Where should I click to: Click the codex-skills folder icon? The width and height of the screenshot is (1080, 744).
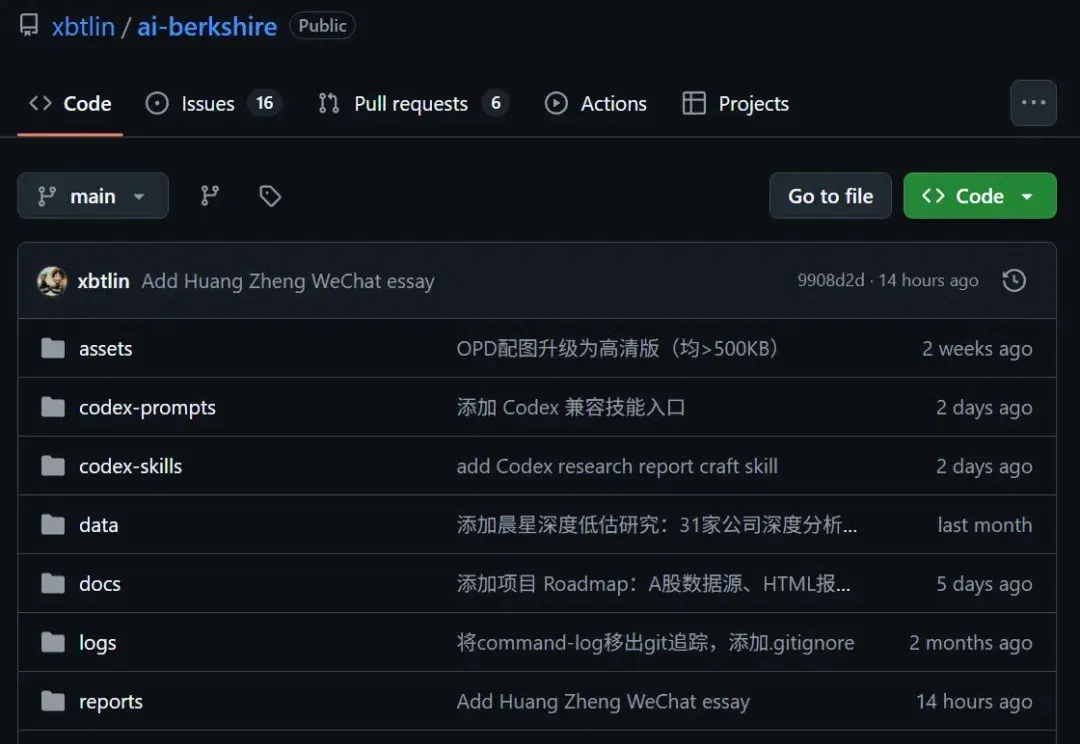click(x=53, y=466)
